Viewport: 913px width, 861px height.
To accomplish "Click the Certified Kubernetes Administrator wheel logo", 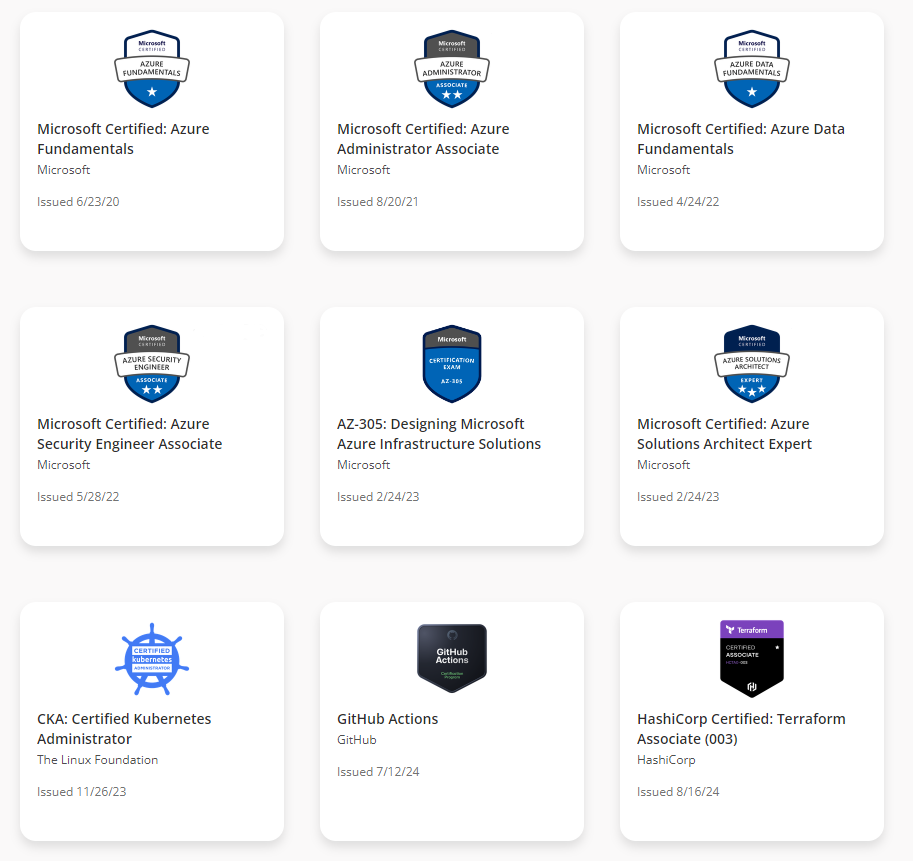I will [152, 659].
